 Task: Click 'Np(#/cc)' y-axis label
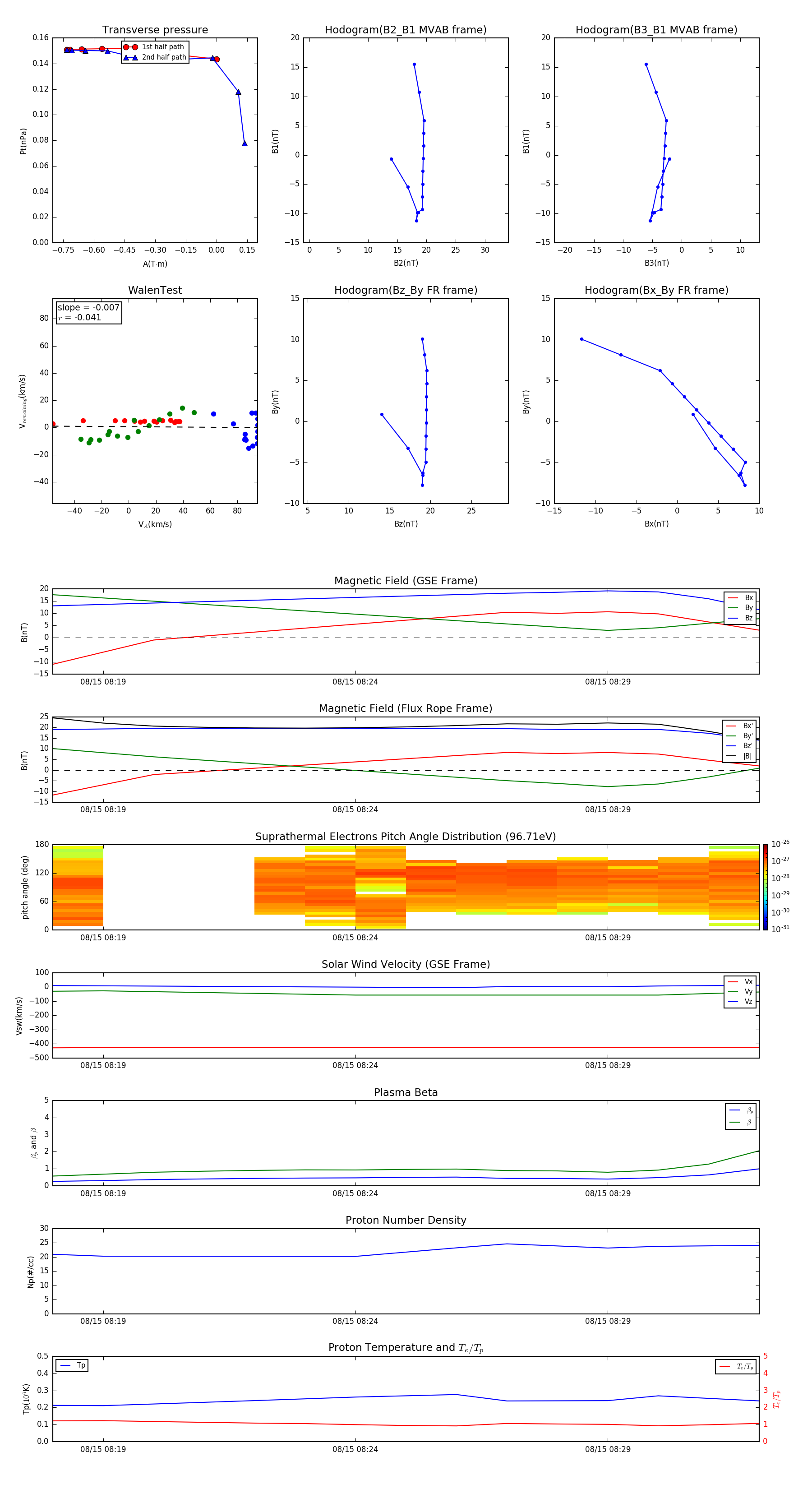point(31,1271)
